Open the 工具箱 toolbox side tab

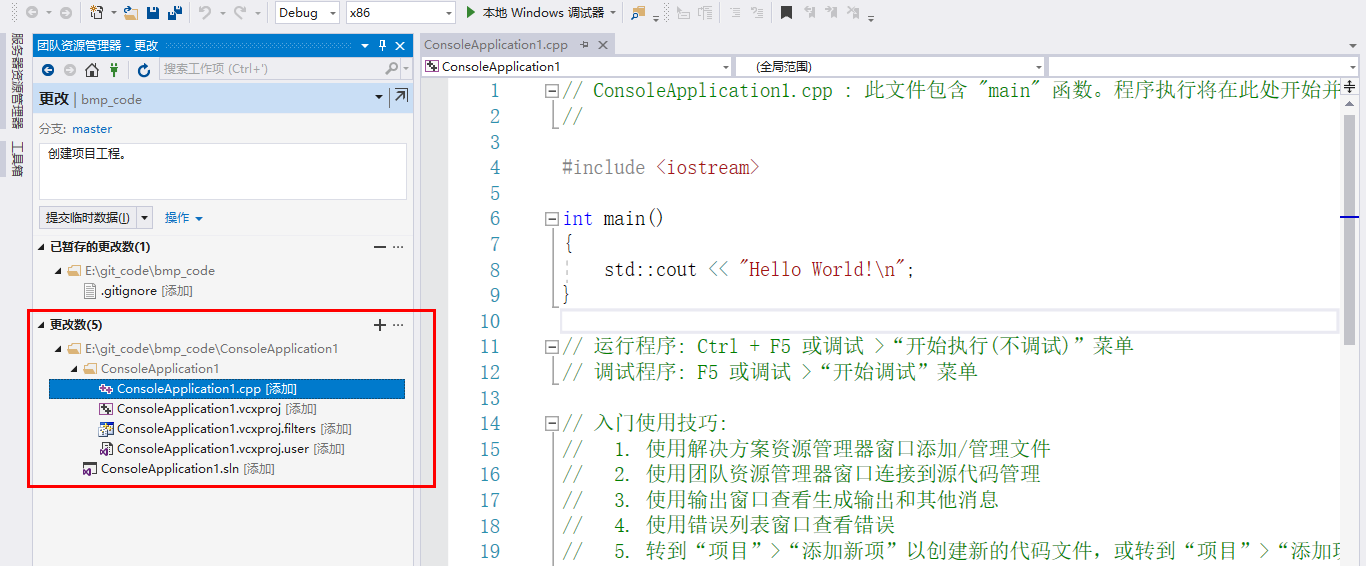16,159
